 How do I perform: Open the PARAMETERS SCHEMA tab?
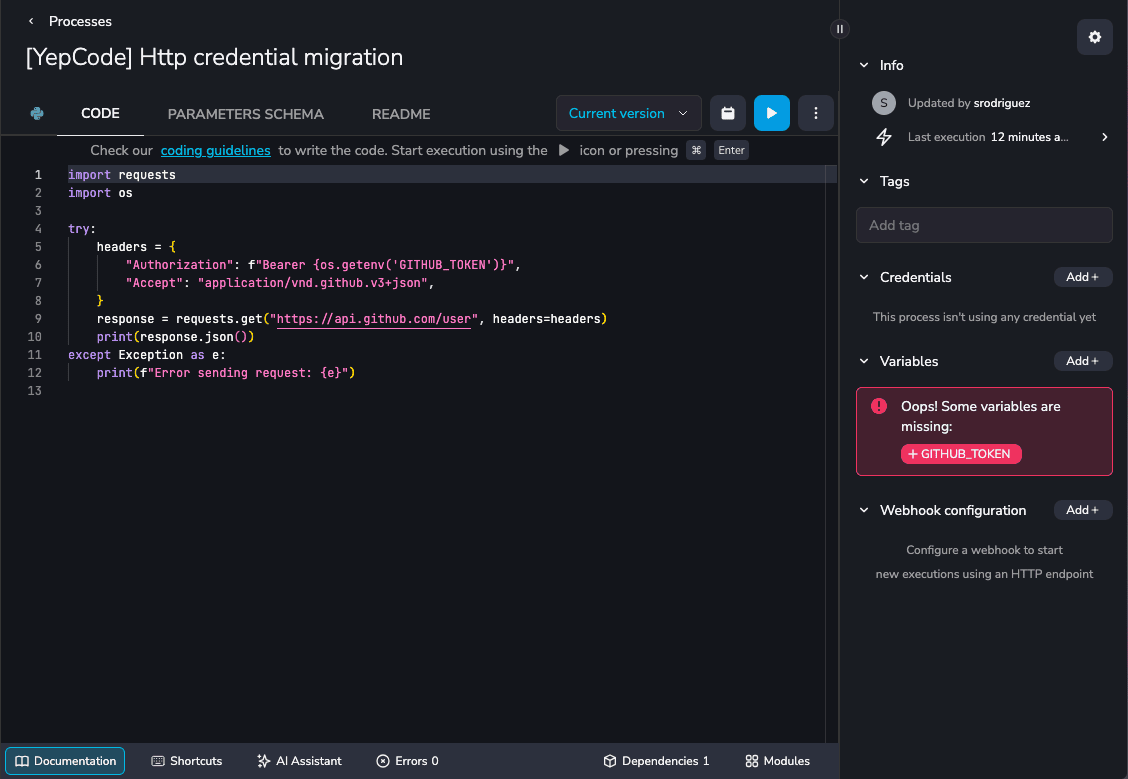[245, 114]
